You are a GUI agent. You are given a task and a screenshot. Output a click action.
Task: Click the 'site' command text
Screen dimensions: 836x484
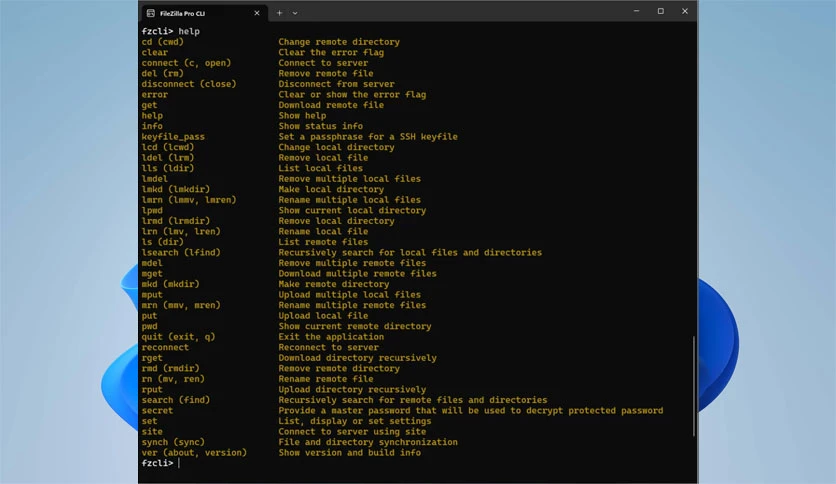152,432
